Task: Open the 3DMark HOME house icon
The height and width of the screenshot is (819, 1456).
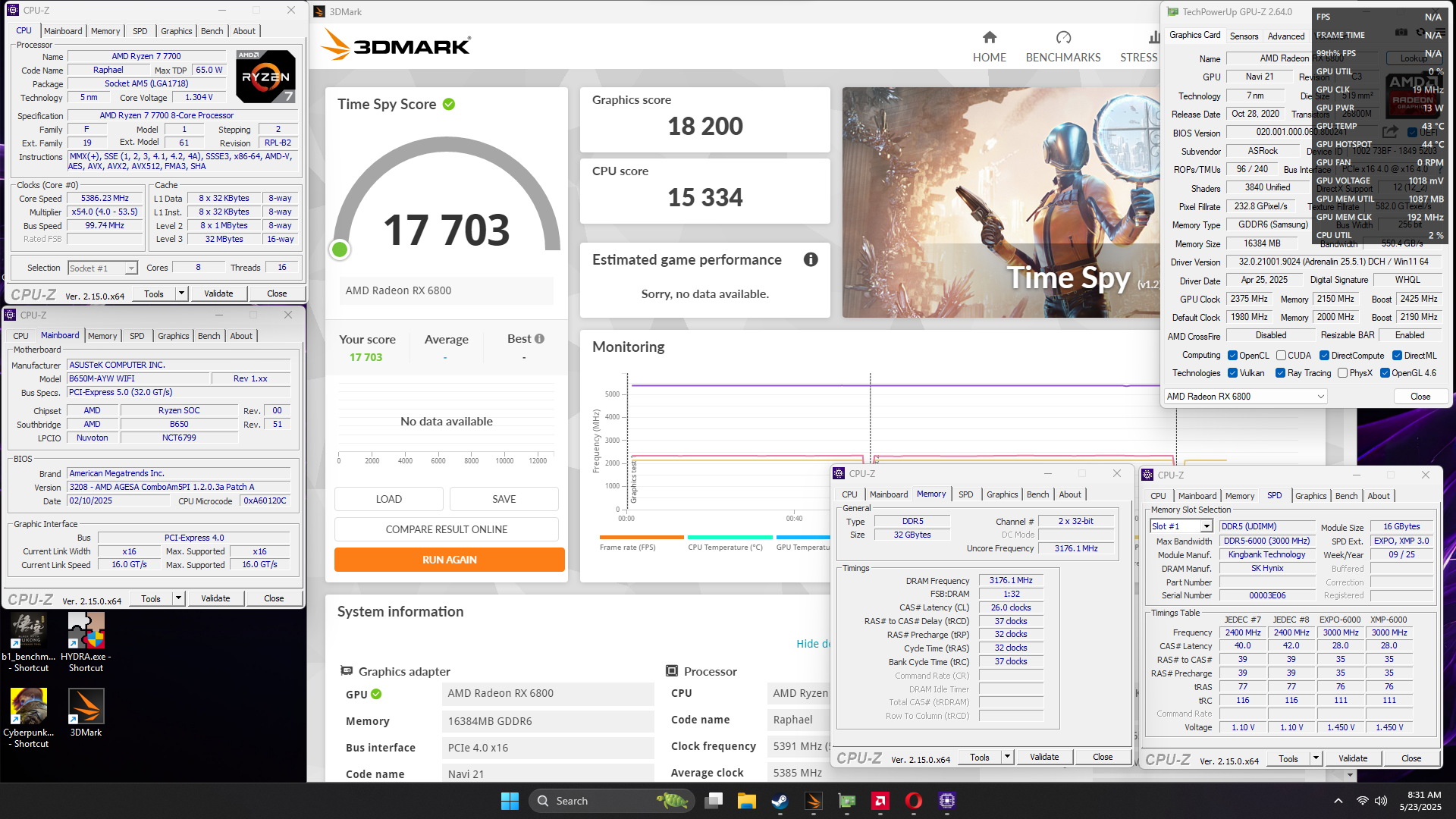Action: pyautogui.click(x=989, y=37)
